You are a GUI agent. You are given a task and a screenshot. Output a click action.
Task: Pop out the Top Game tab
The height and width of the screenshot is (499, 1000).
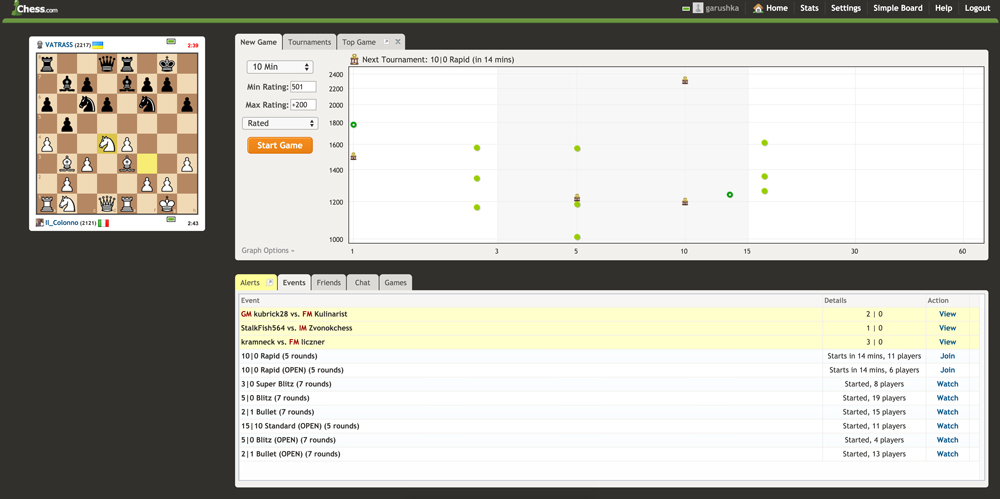click(386, 41)
